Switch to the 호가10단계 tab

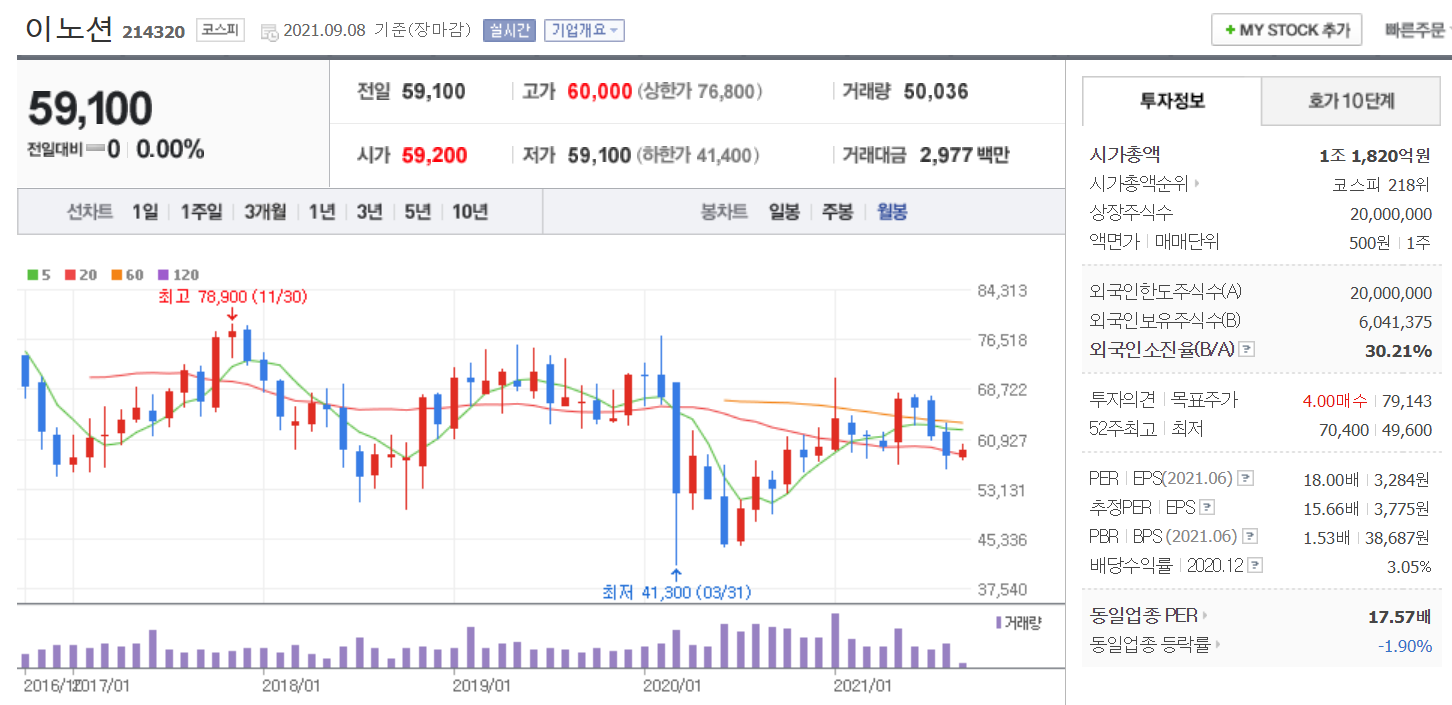pos(1351,100)
